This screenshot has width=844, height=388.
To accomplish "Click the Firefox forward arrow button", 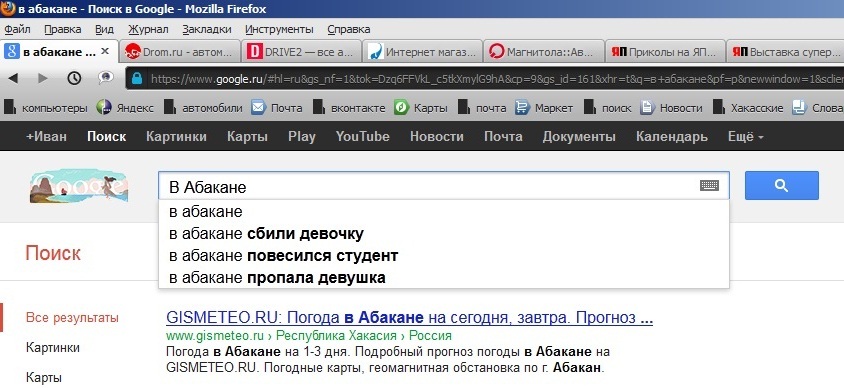I will (43, 79).
